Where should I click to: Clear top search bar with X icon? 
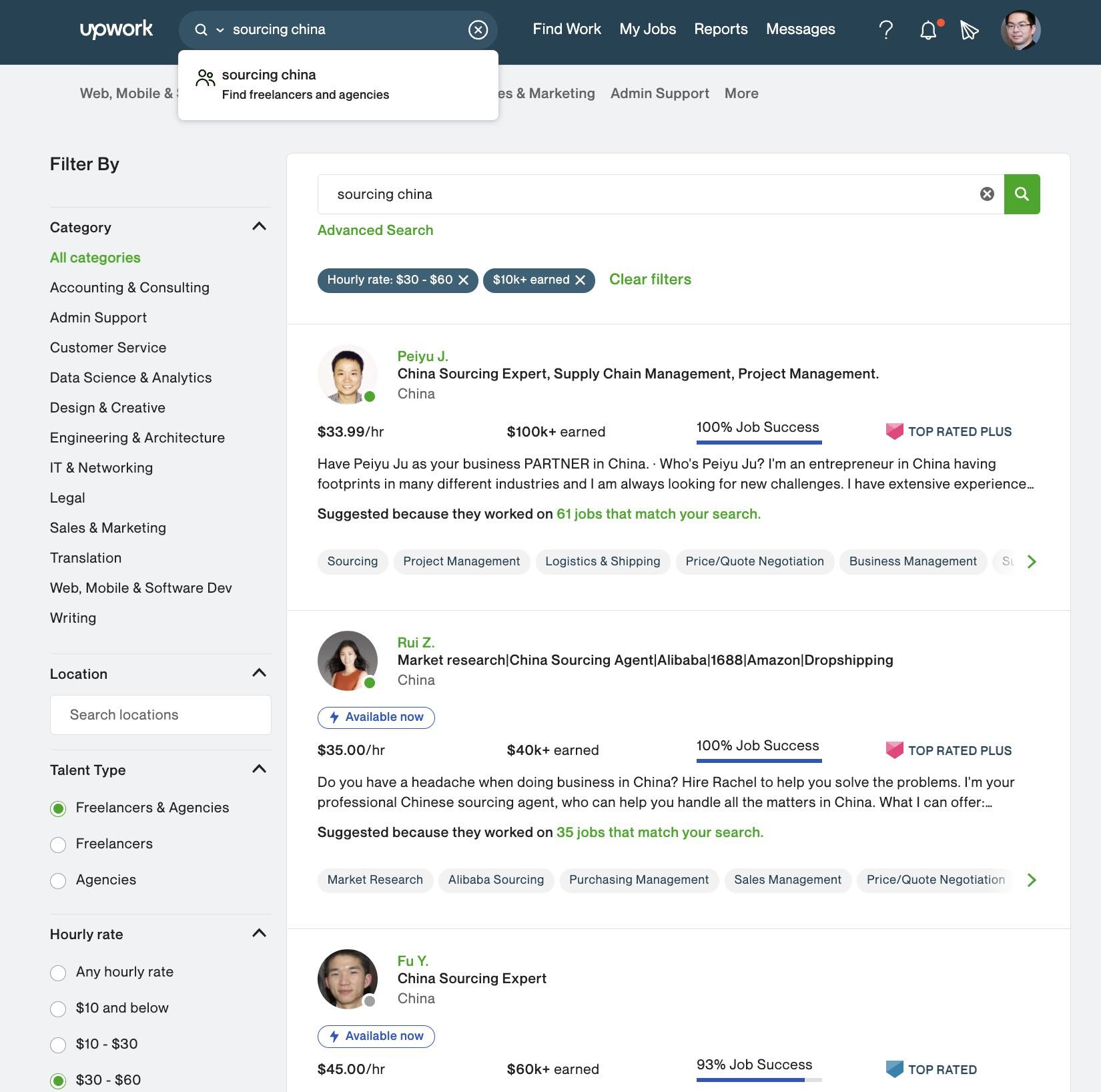click(x=478, y=29)
